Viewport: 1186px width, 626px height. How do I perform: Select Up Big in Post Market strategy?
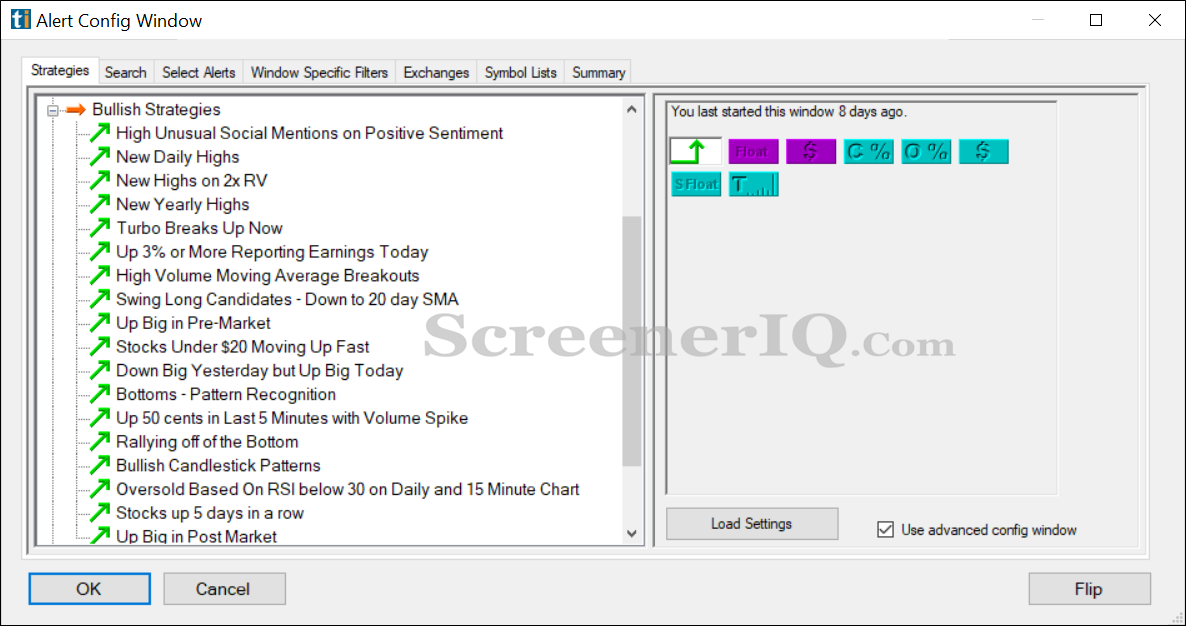197,536
